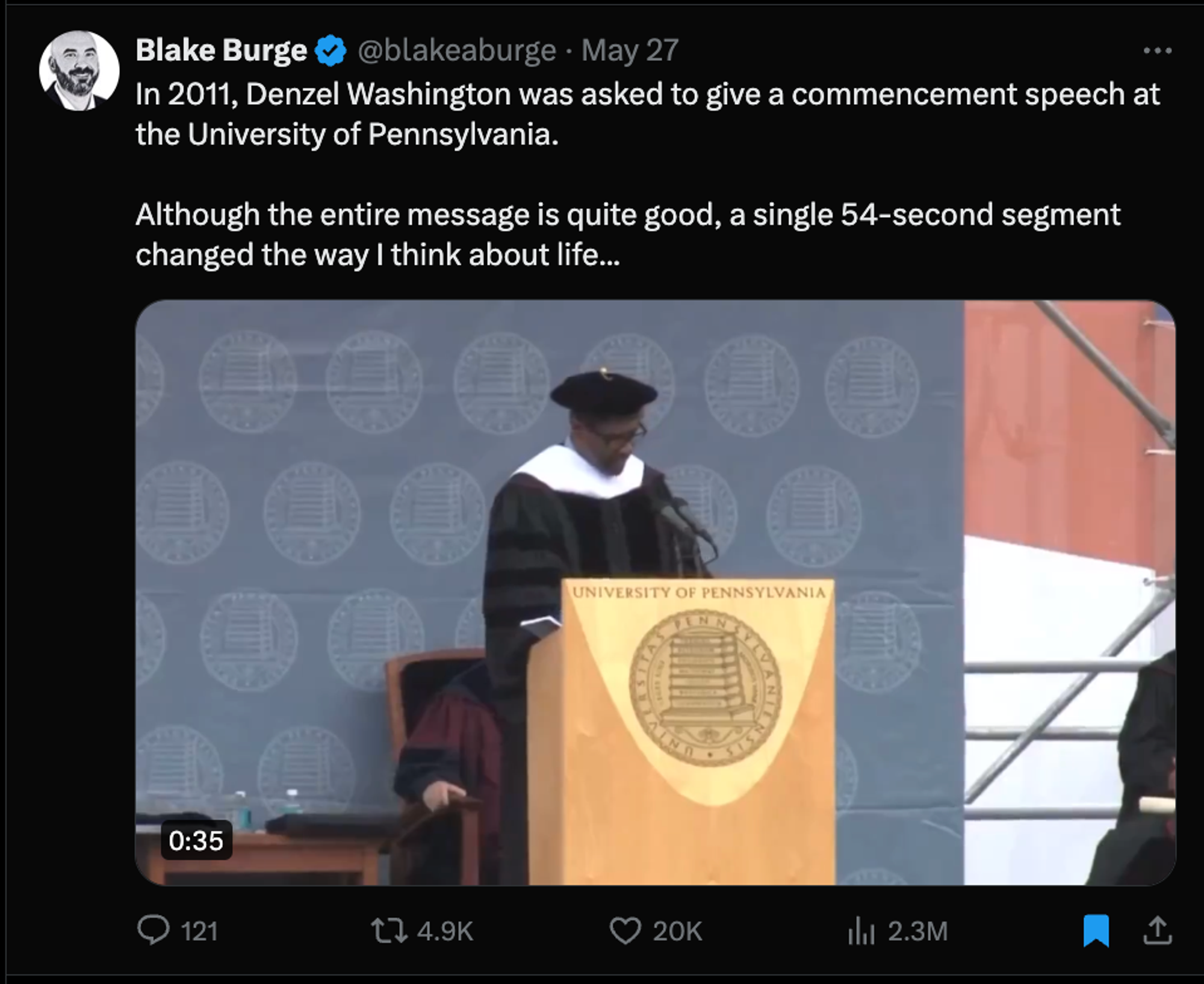
Task: View analytics bar chart icon
Action: tap(861, 932)
